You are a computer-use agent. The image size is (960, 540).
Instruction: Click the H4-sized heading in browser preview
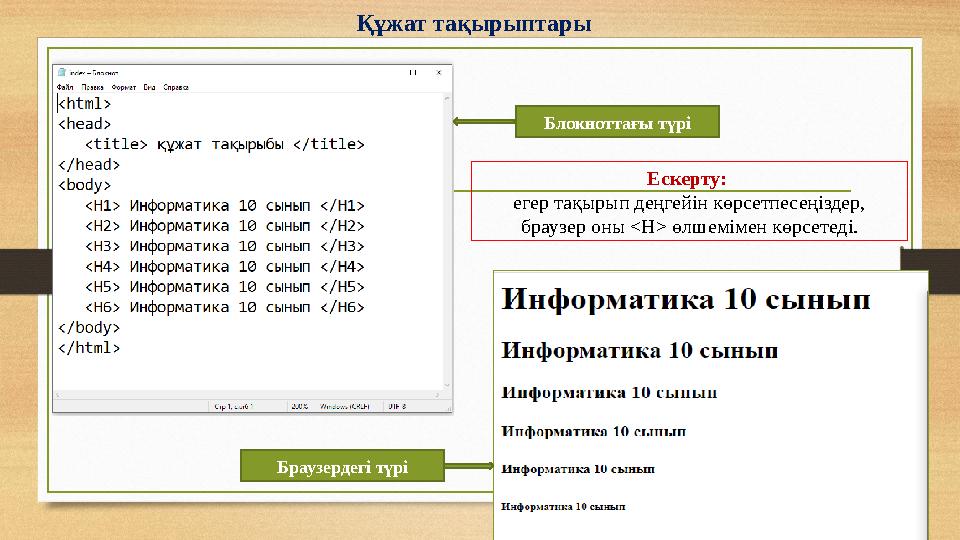[593, 431]
